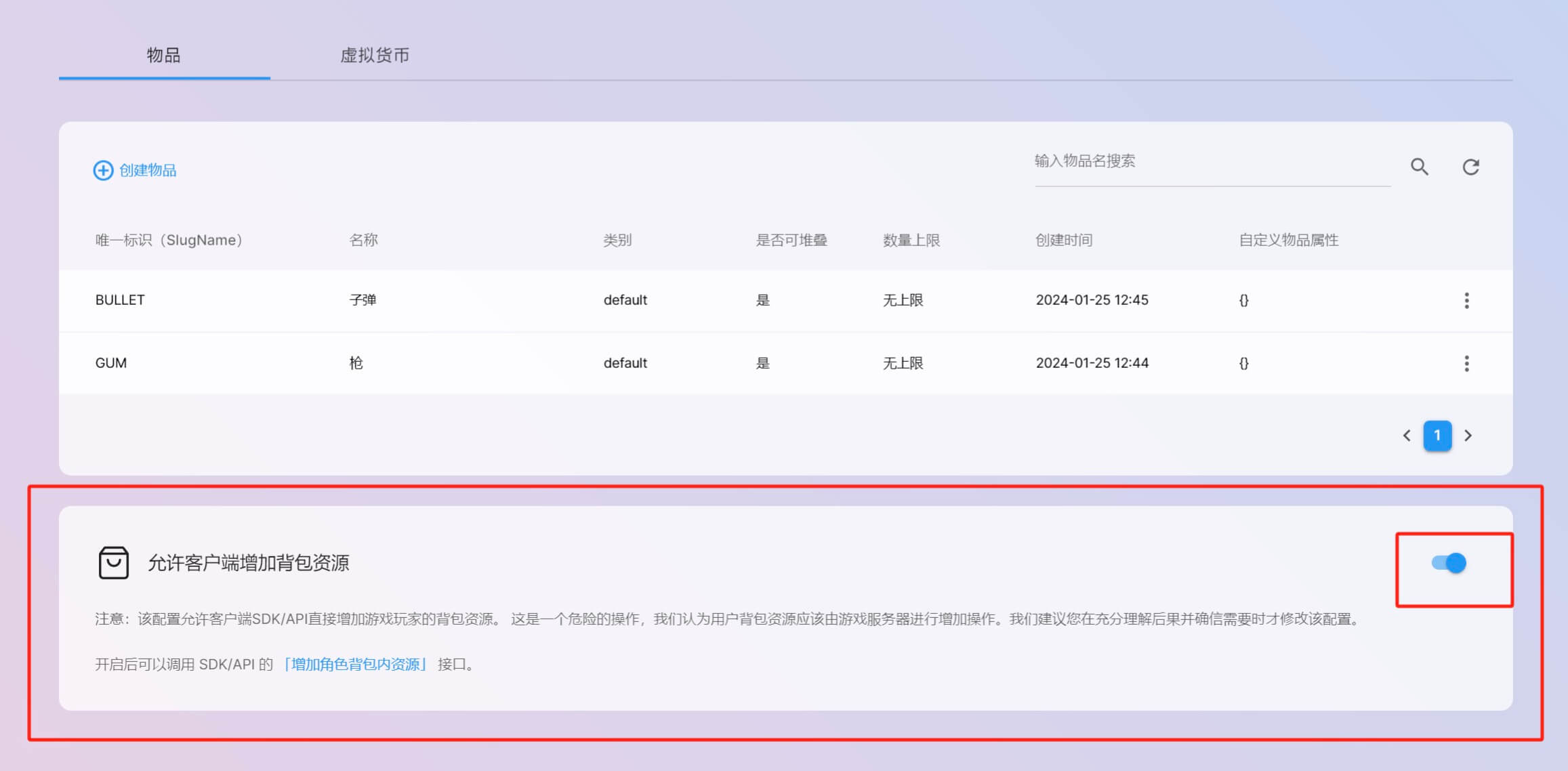The width and height of the screenshot is (1568, 771).
Task: Click the search magnifier icon
Action: tap(1420, 167)
